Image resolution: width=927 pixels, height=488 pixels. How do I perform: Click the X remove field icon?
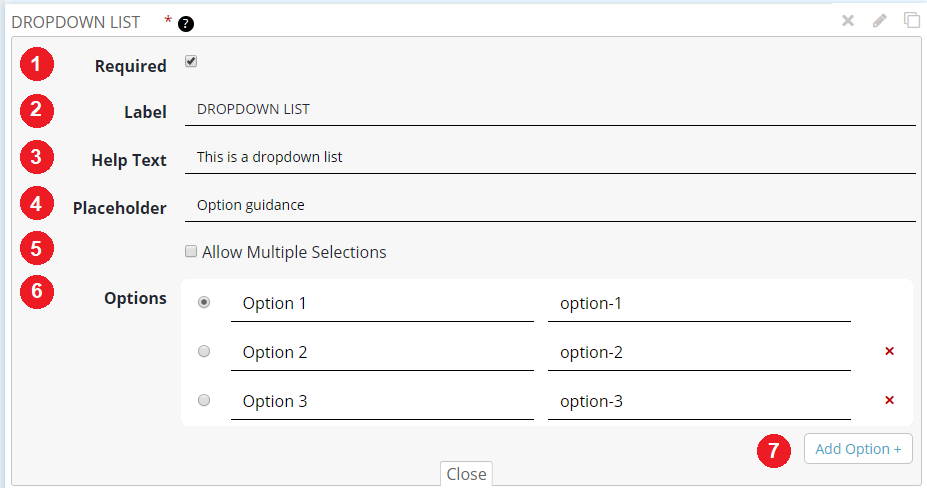tap(848, 20)
